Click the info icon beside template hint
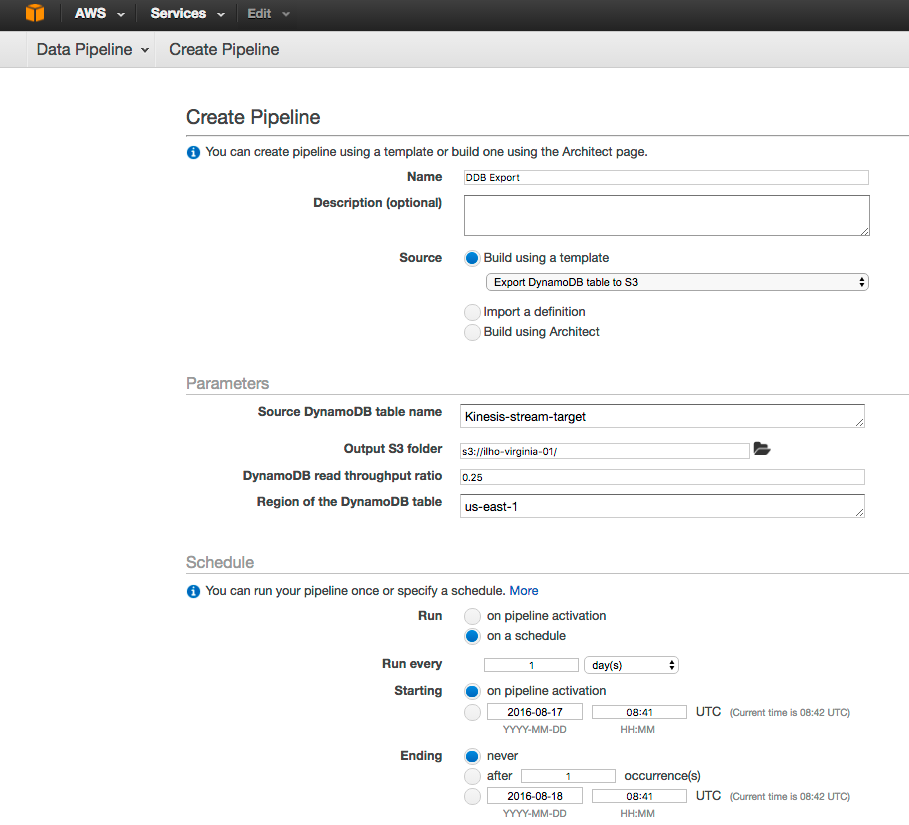The image size is (909, 825). pyautogui.click(x=193, y=152)
